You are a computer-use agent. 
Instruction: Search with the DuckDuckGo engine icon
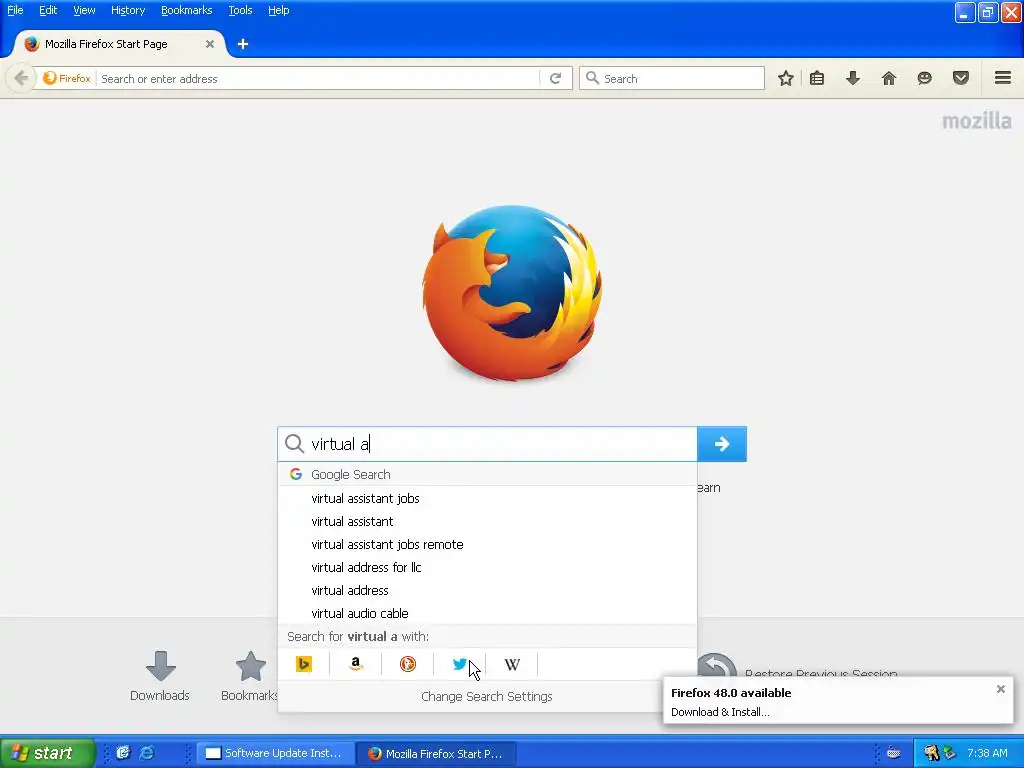408,664
